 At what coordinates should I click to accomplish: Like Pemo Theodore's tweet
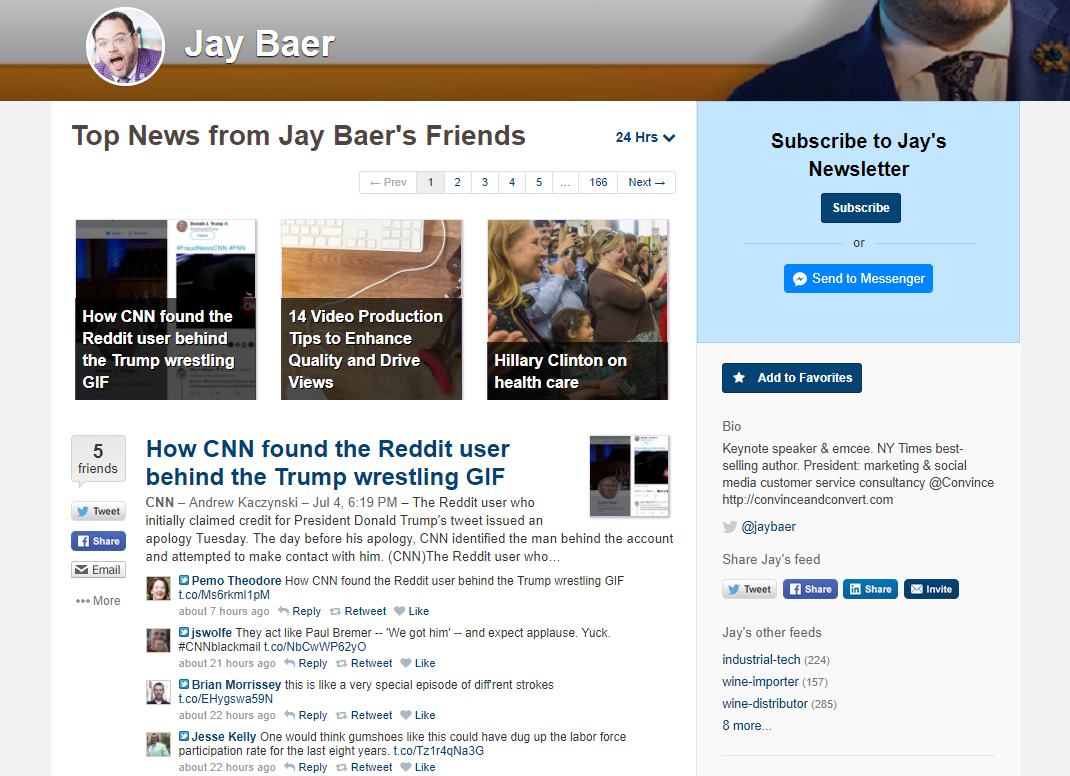point(411,612)
